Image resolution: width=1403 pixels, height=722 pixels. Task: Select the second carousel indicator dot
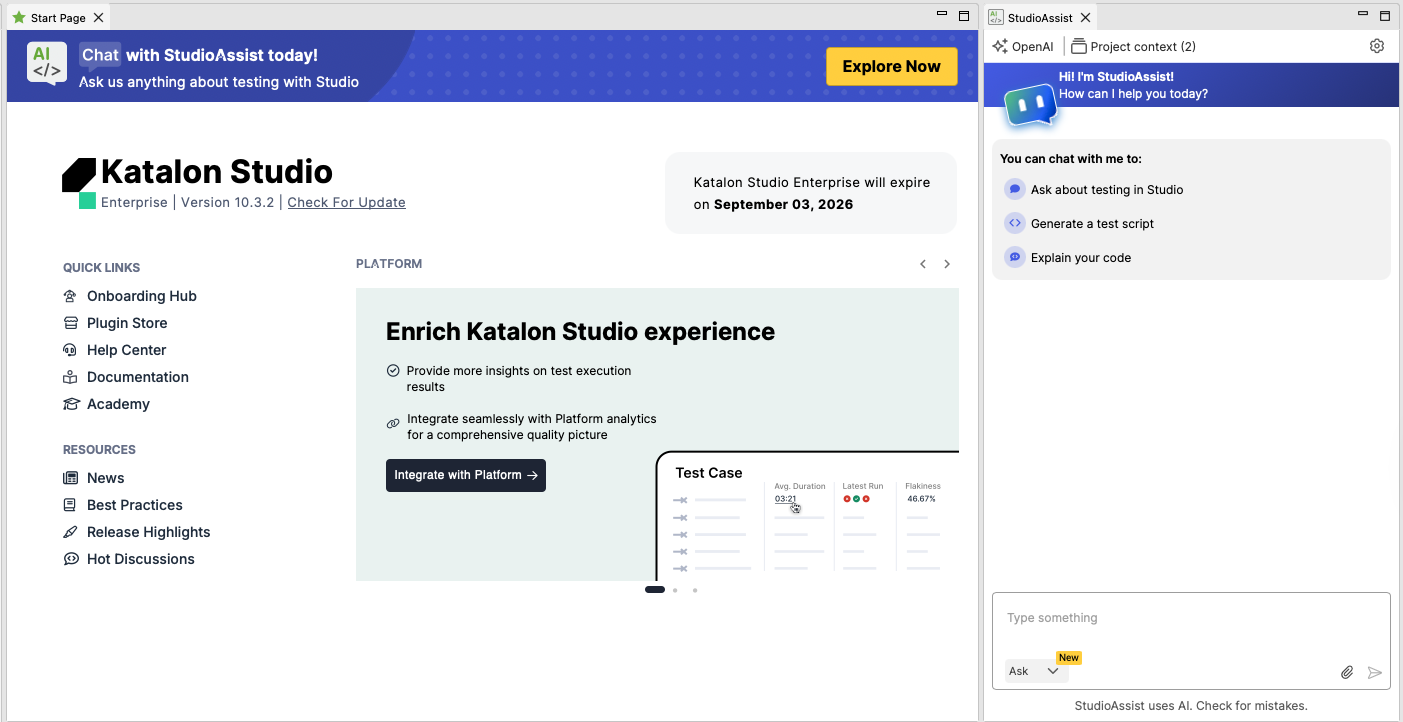point(675,590)
